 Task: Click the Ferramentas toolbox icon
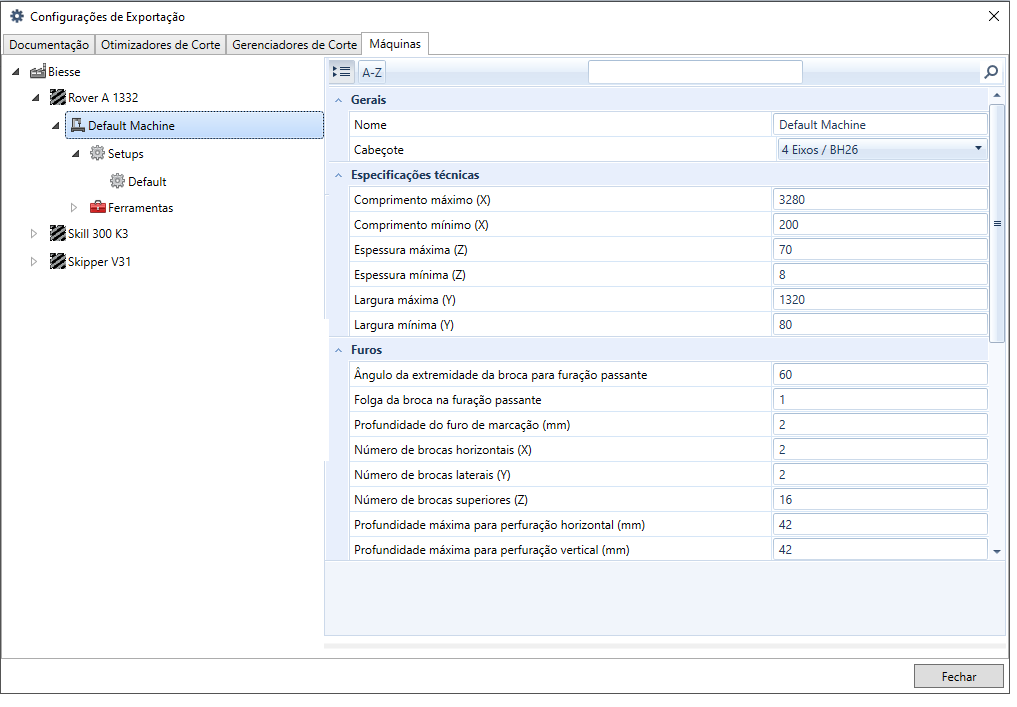coord(97,208)
